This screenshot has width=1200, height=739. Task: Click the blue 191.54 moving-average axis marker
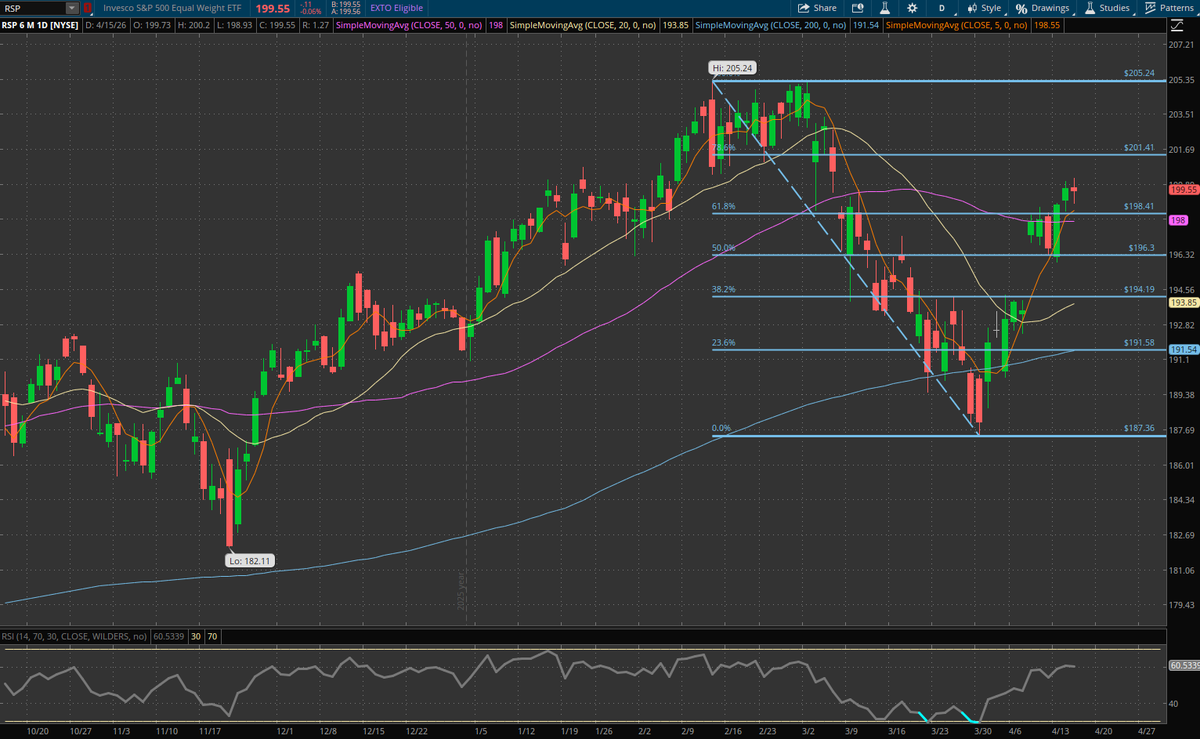(x=1184, y=349)
